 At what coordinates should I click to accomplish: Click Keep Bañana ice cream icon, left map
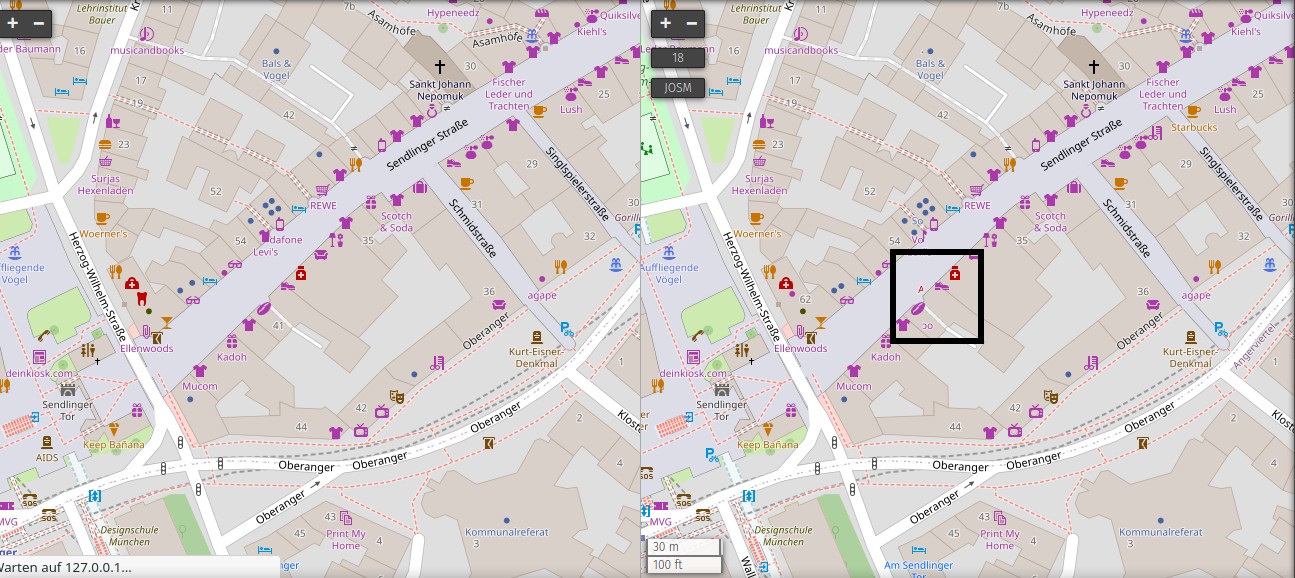coord(114,429)
